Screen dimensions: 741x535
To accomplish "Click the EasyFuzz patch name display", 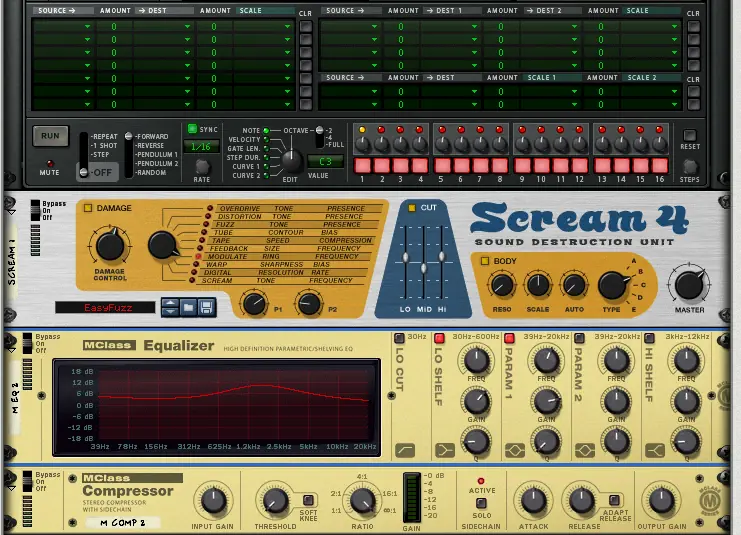I will (105, 308).
